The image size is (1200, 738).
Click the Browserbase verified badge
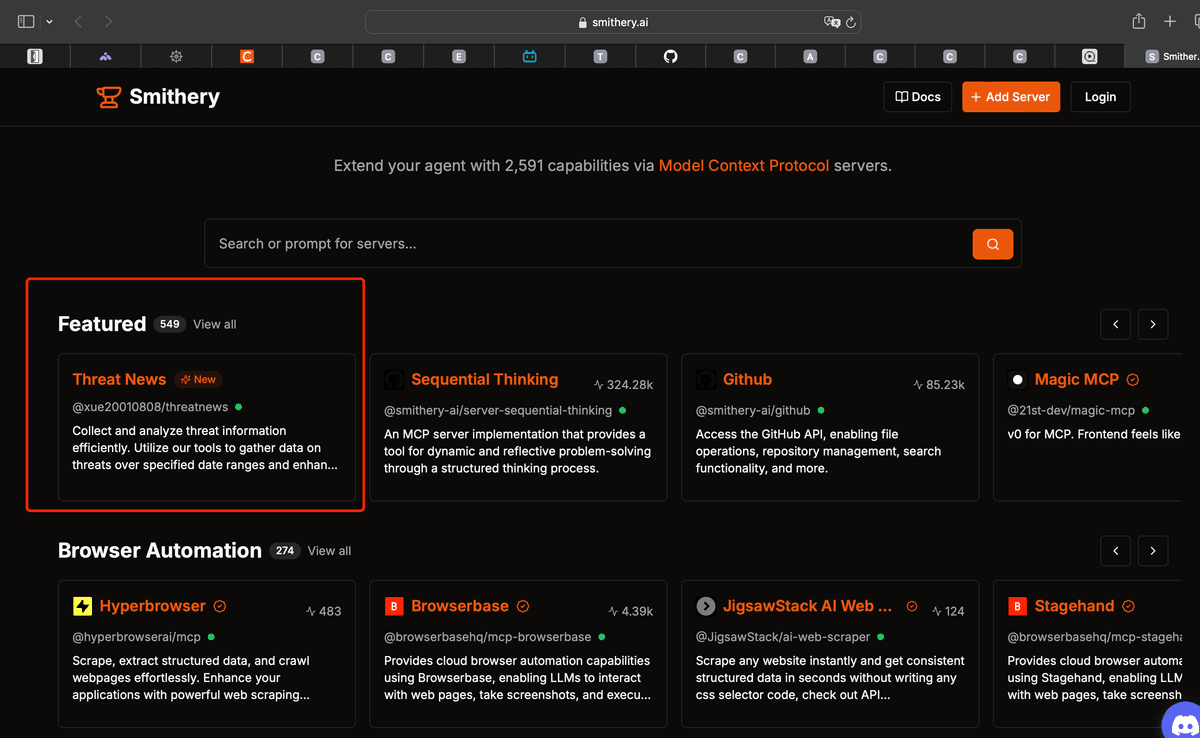coord(523,606)
